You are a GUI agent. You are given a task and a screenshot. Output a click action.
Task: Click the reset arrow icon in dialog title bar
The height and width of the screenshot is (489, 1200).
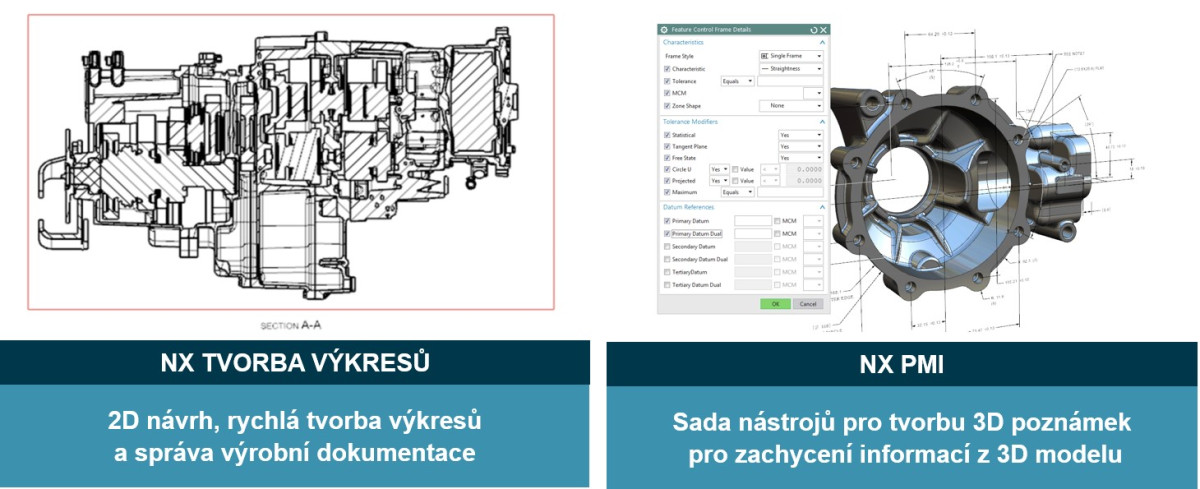(x=812, y=30)
